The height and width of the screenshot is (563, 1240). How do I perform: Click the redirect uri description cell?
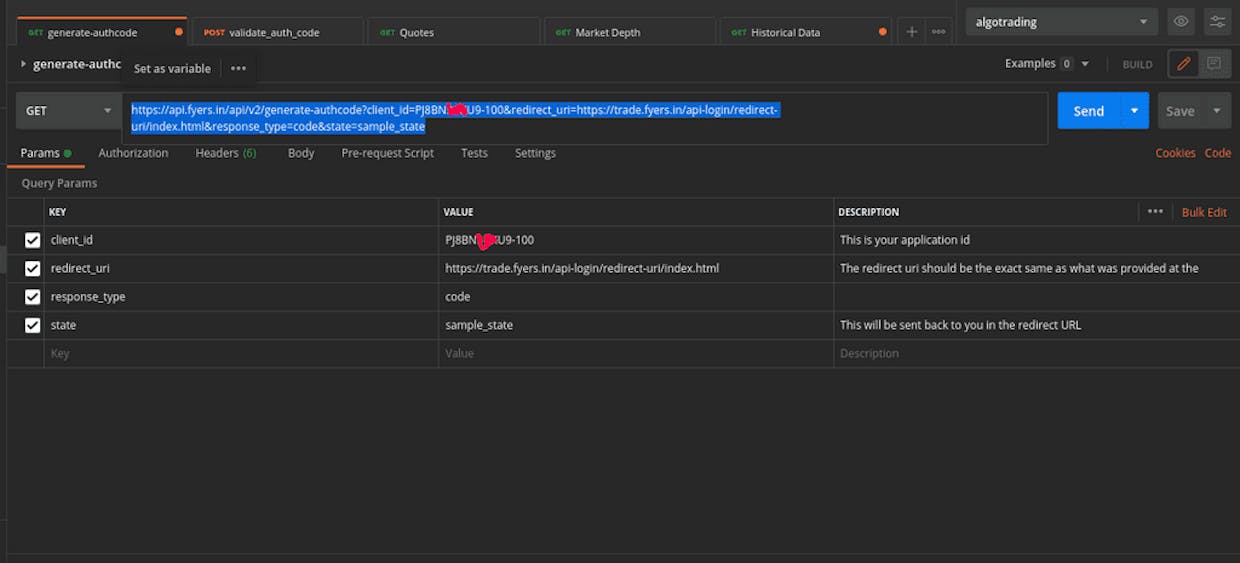click(x=1035, y=268)
